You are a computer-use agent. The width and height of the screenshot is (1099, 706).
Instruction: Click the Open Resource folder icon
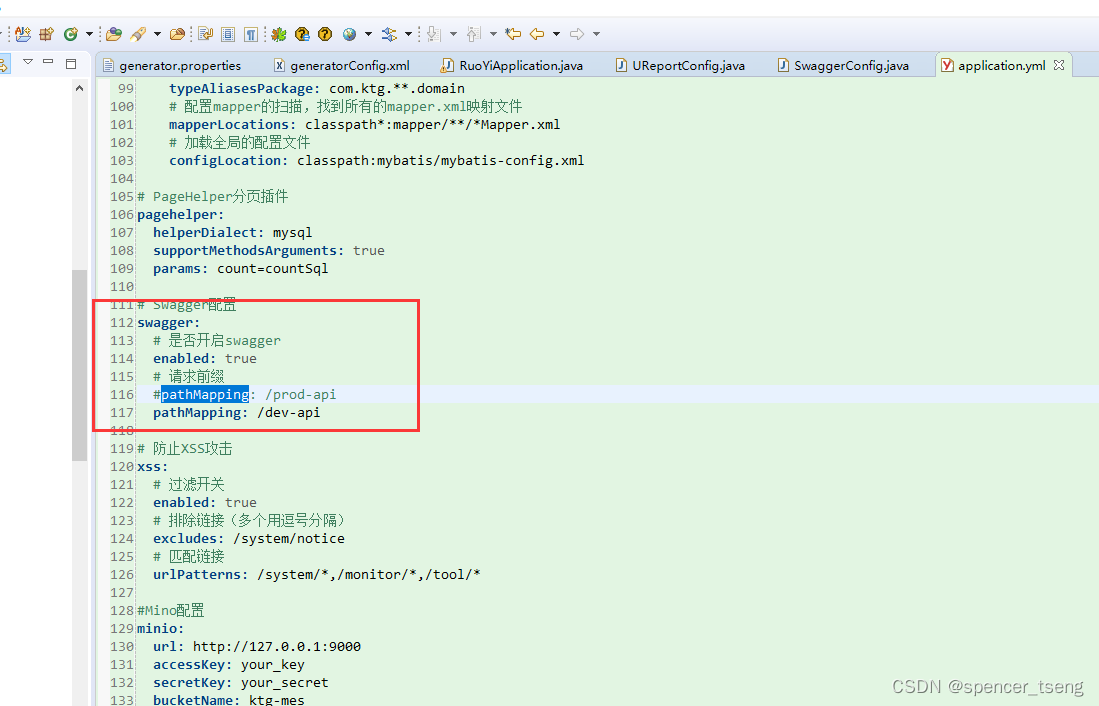click(175, 33)
